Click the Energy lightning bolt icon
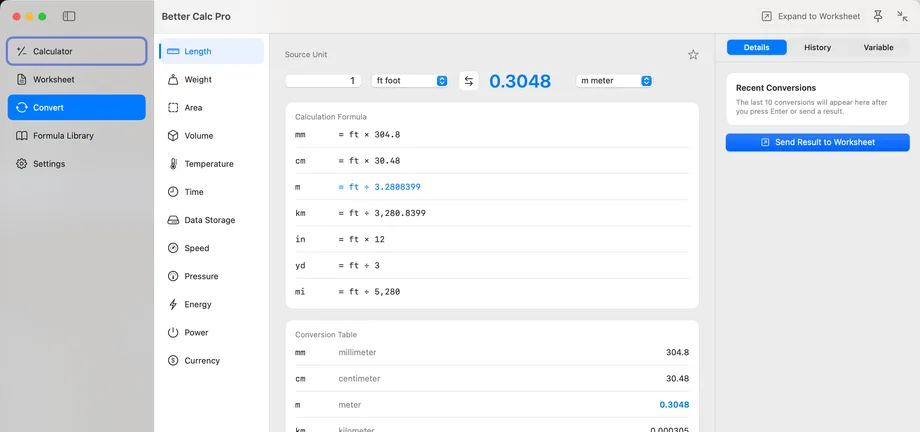This screenshot has width=920, height=432. pyautogui.click(x=173, y=304)
